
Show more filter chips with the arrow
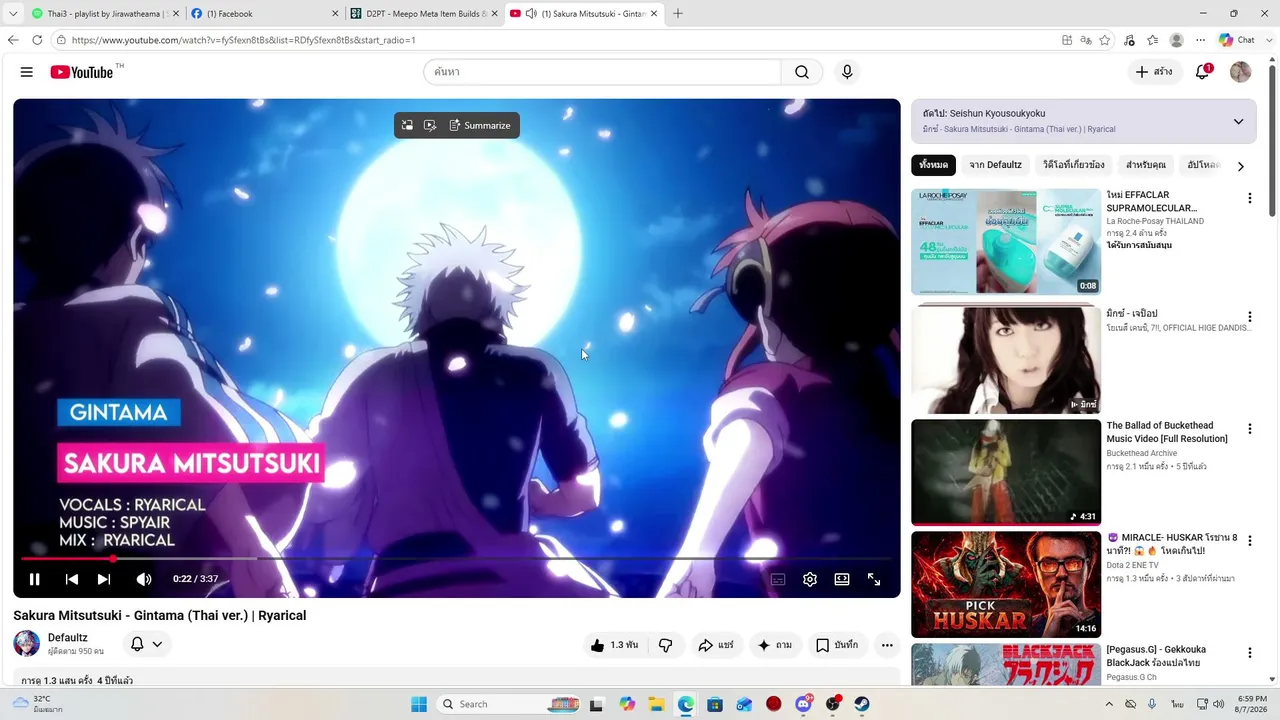1241,166
